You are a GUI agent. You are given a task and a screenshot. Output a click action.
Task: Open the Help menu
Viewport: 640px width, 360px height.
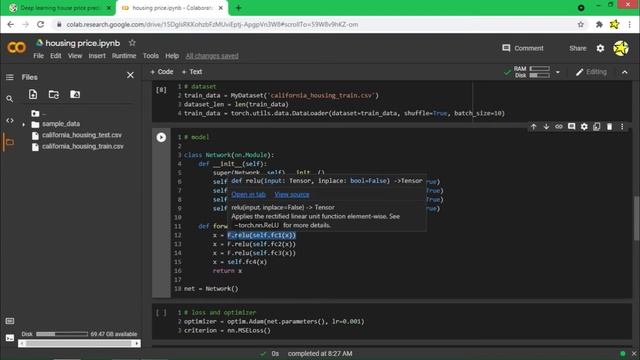pyautogui.click(x=172, y=56)
